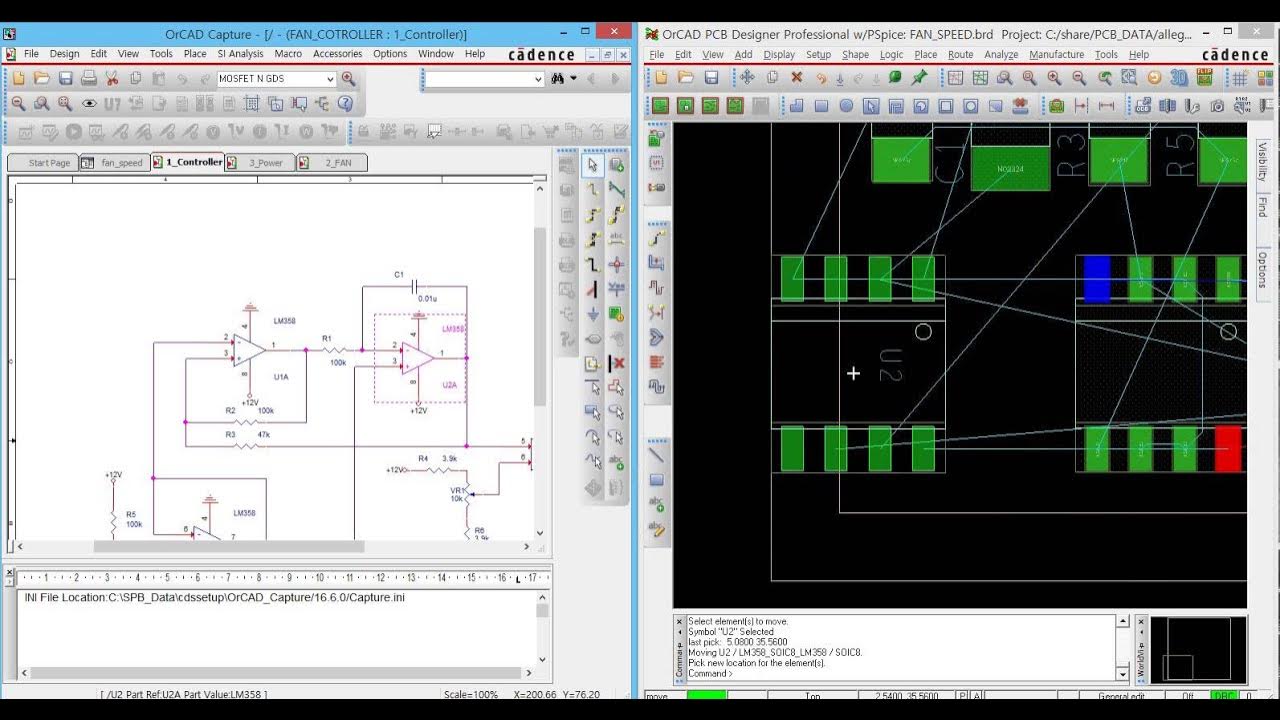Image resolution: width=1280 pixels, height=720 pixels.
Task: Click the eye-shaped Fisheye view icon in Capture
Action: pos(89,103)
